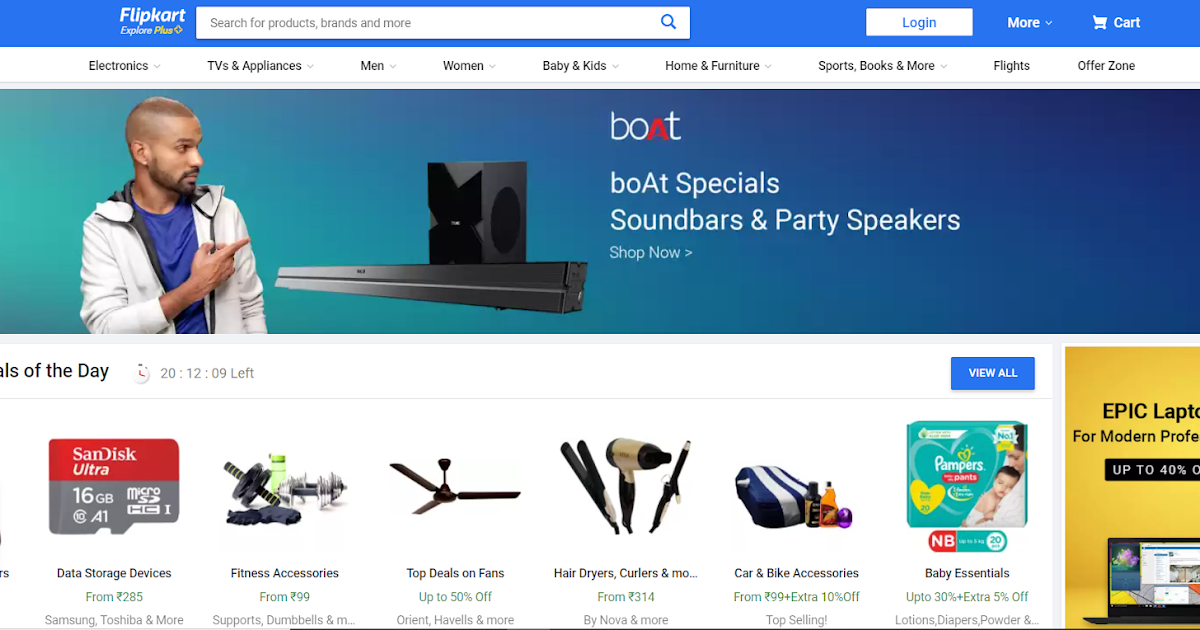
Task: Open the Flights menu item
Action: [x=1011, y=65]
